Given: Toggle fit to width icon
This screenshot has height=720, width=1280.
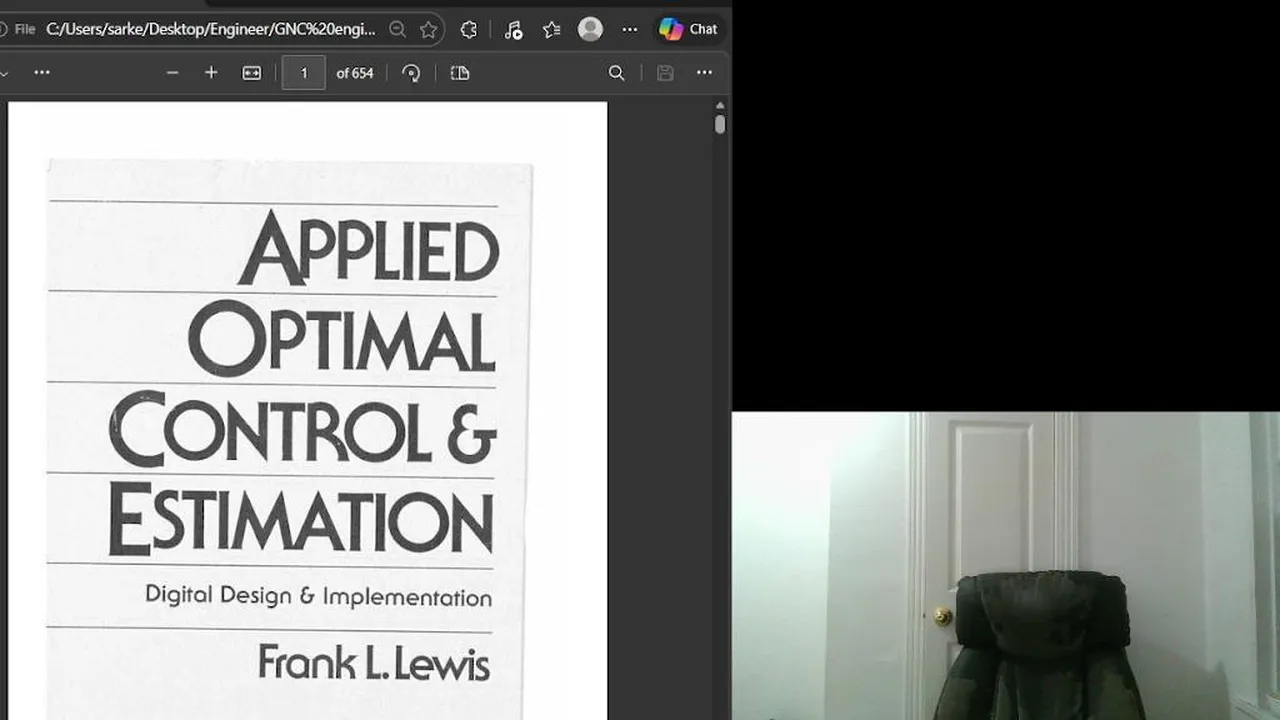Looking at the screenshot, I should 252,73.
